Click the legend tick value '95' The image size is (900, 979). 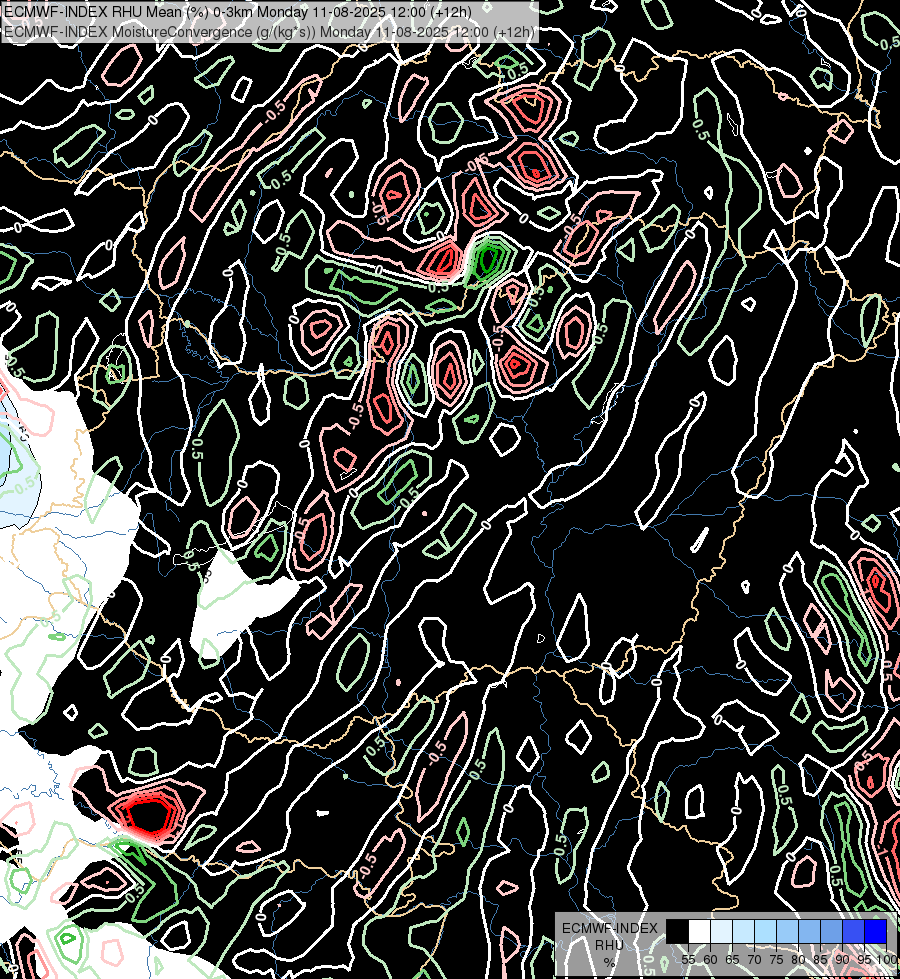864,960
